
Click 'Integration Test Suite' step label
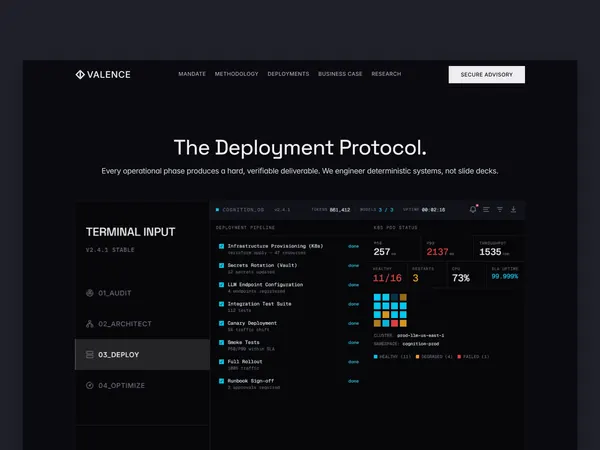point(259,304)
